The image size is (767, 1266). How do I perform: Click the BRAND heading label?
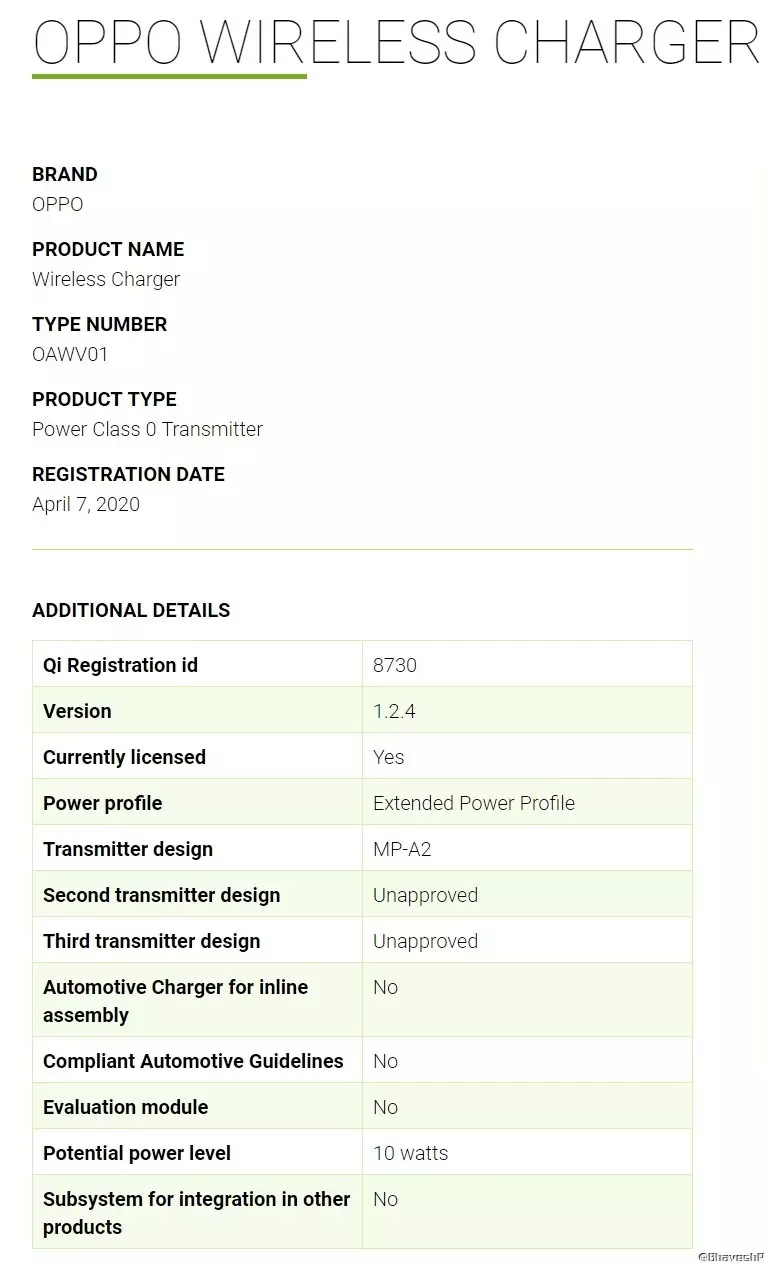tap(65, 174)
